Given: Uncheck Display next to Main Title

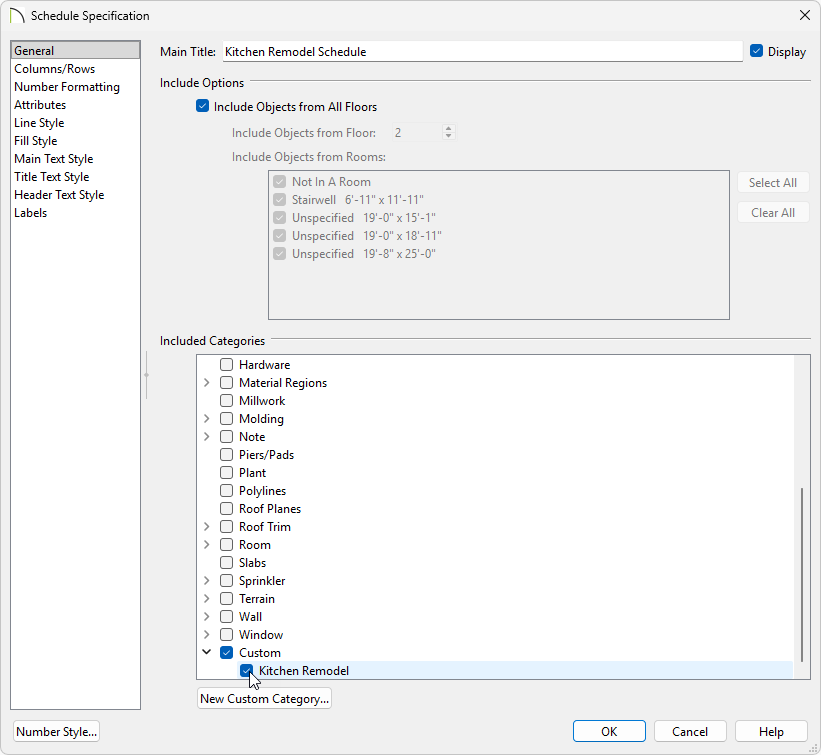Looking at the screenshot, I should (756, 51).
